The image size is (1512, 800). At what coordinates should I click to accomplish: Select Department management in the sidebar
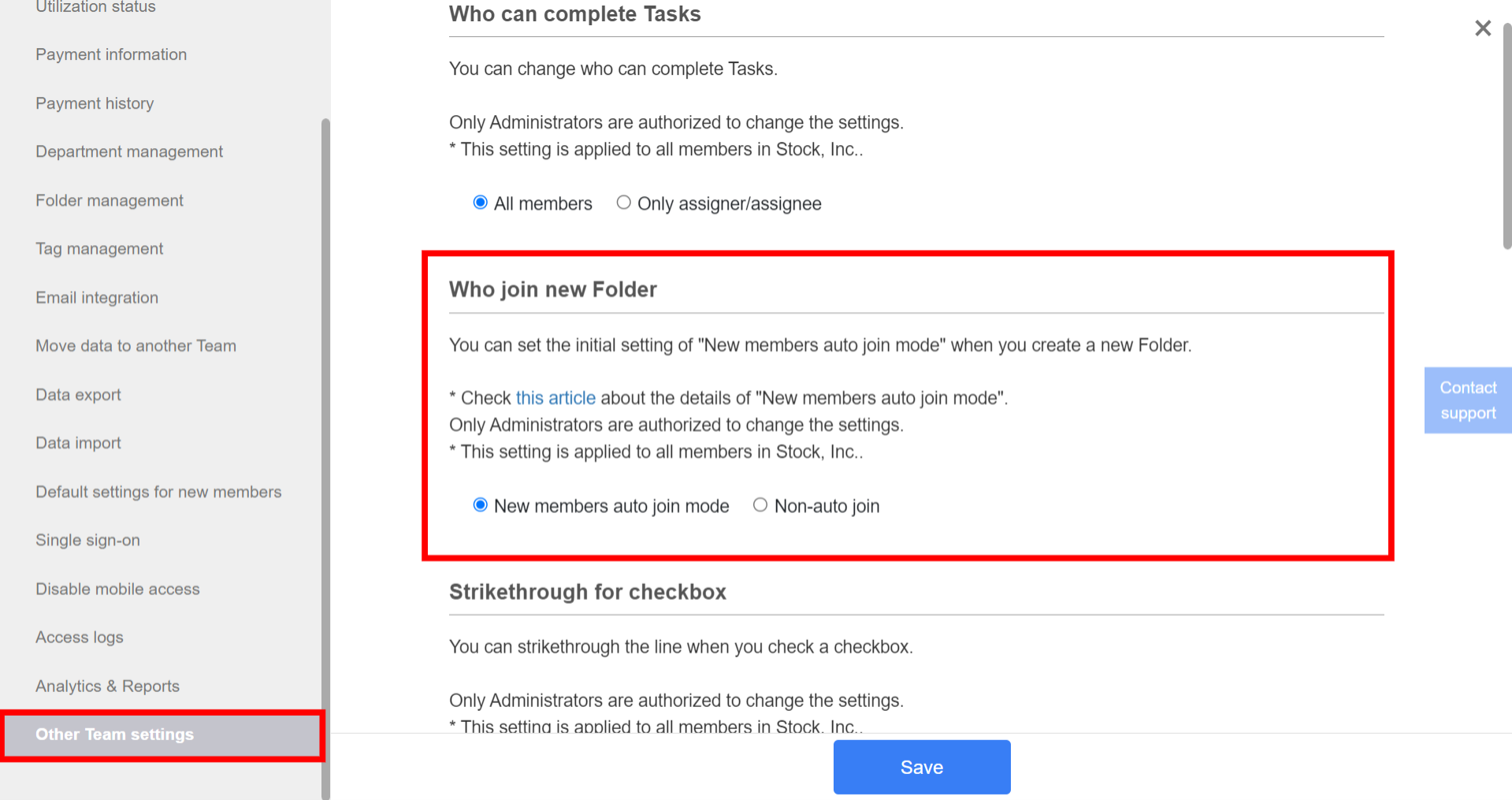128,151
